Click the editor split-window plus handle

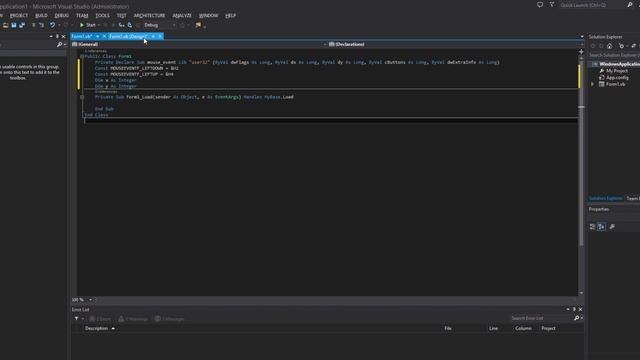[x=581, y=52]
